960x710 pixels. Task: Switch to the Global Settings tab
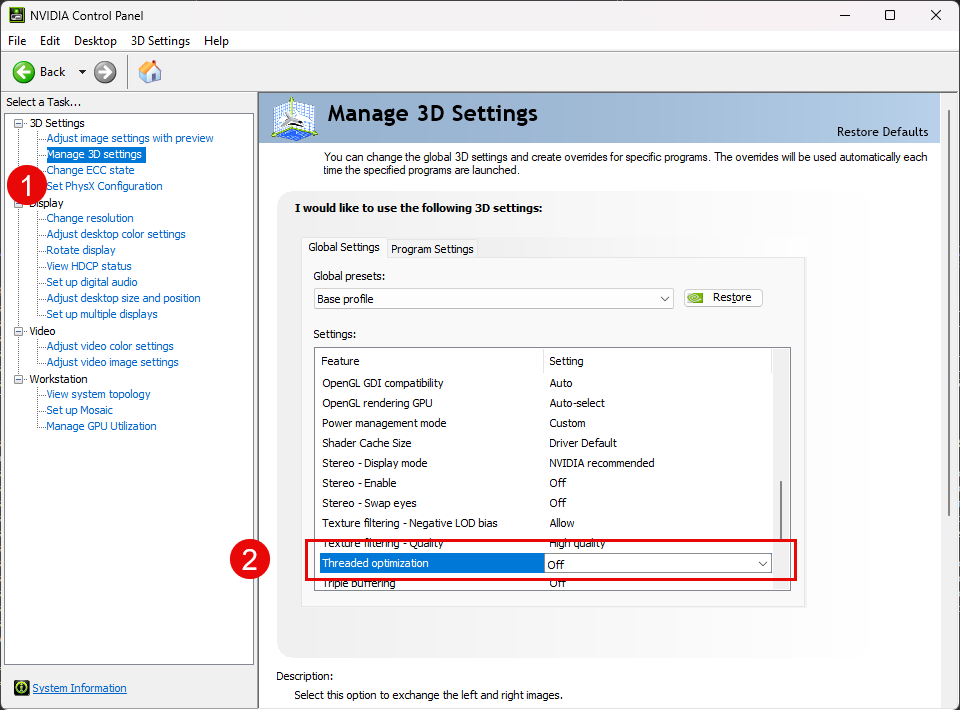point(344,247)
